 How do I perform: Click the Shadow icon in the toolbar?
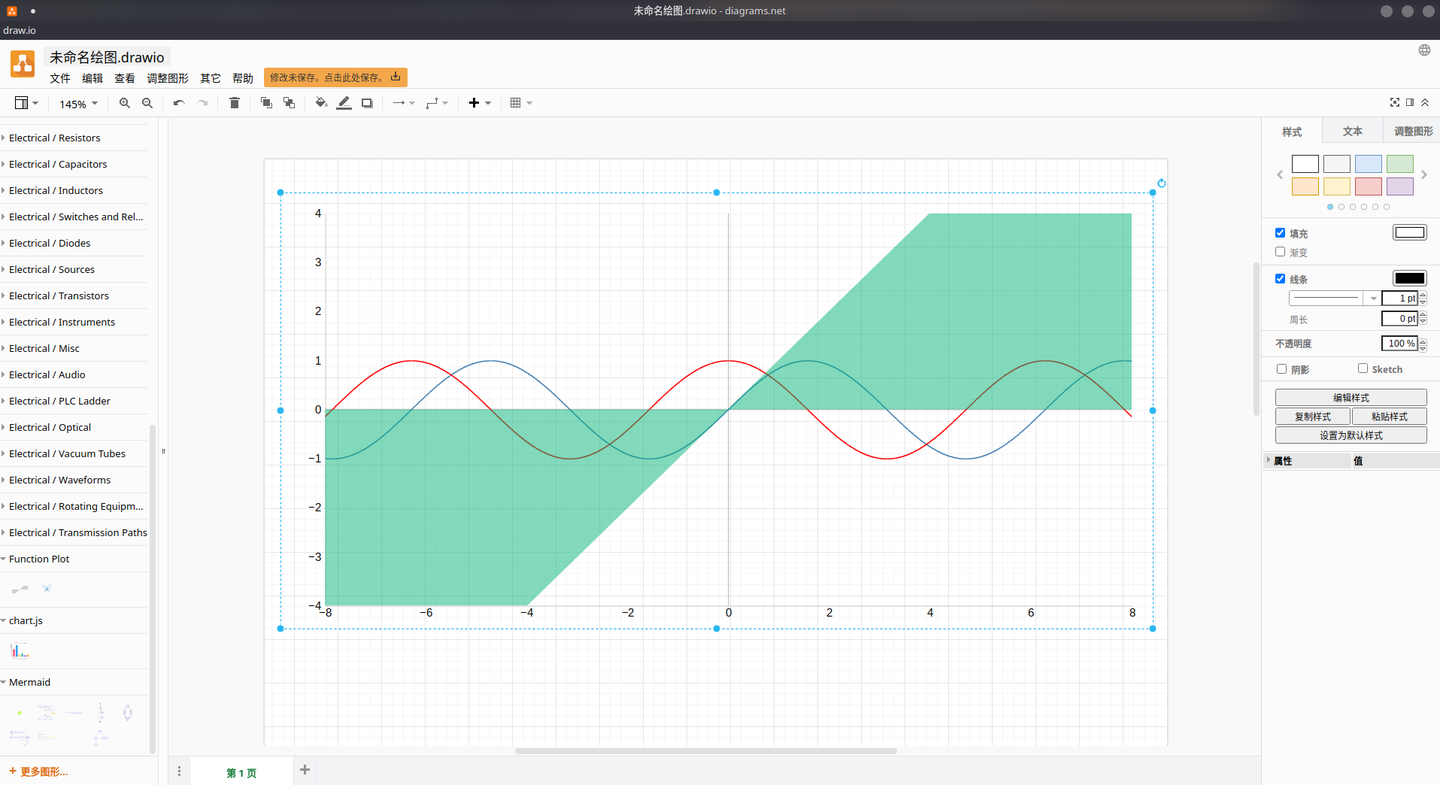[x=367, y=103]
